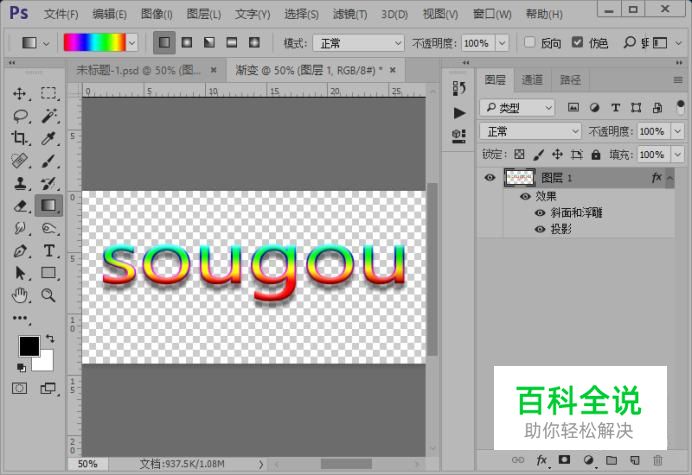692x475 pixels.
Task: Toggle lock all padlock icon
Action: pyautogui.click(x=596, y=155)
